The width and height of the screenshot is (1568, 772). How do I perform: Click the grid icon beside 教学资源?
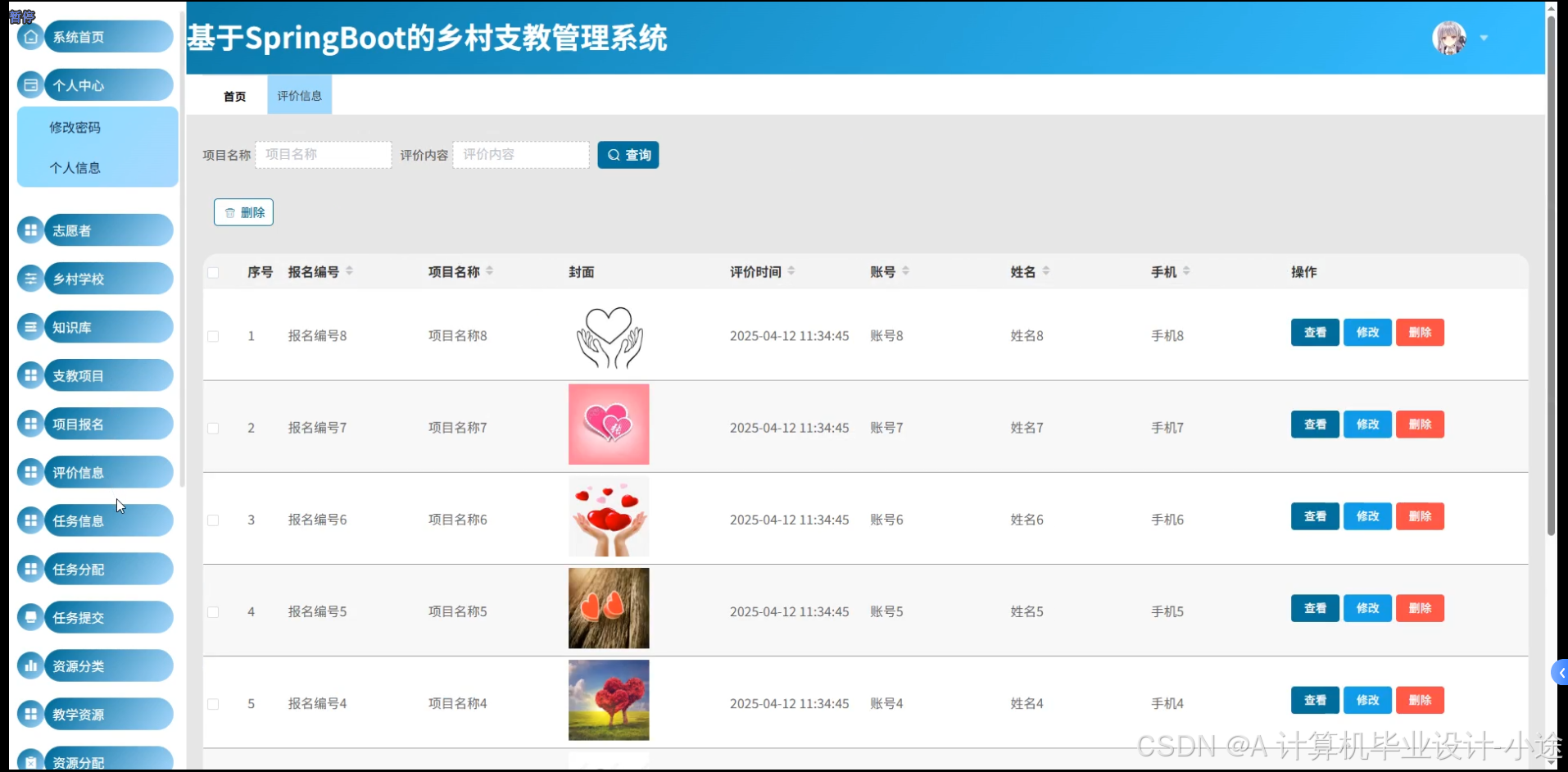pyautogui.click(x=30, y=714)
